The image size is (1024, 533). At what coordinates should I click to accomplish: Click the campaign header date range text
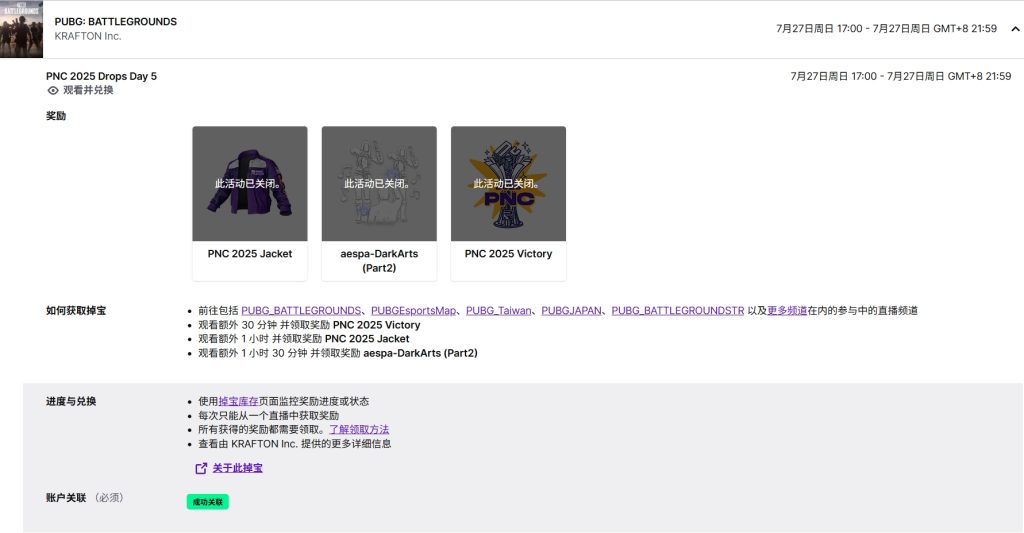coord(886,29)
